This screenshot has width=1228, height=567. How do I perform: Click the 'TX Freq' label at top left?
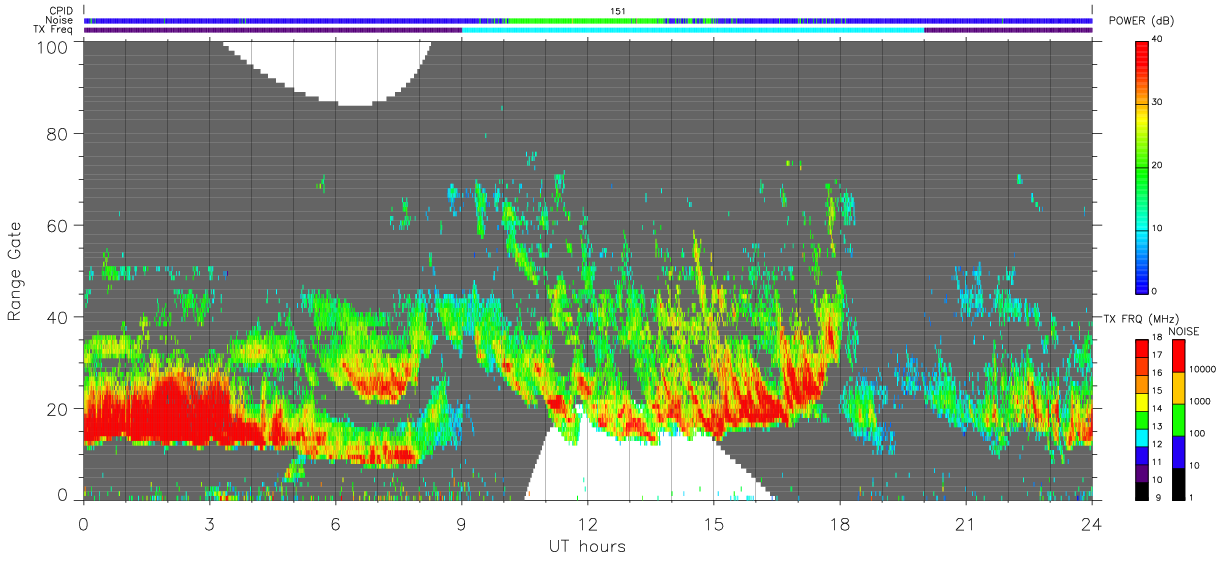[52, 30]
